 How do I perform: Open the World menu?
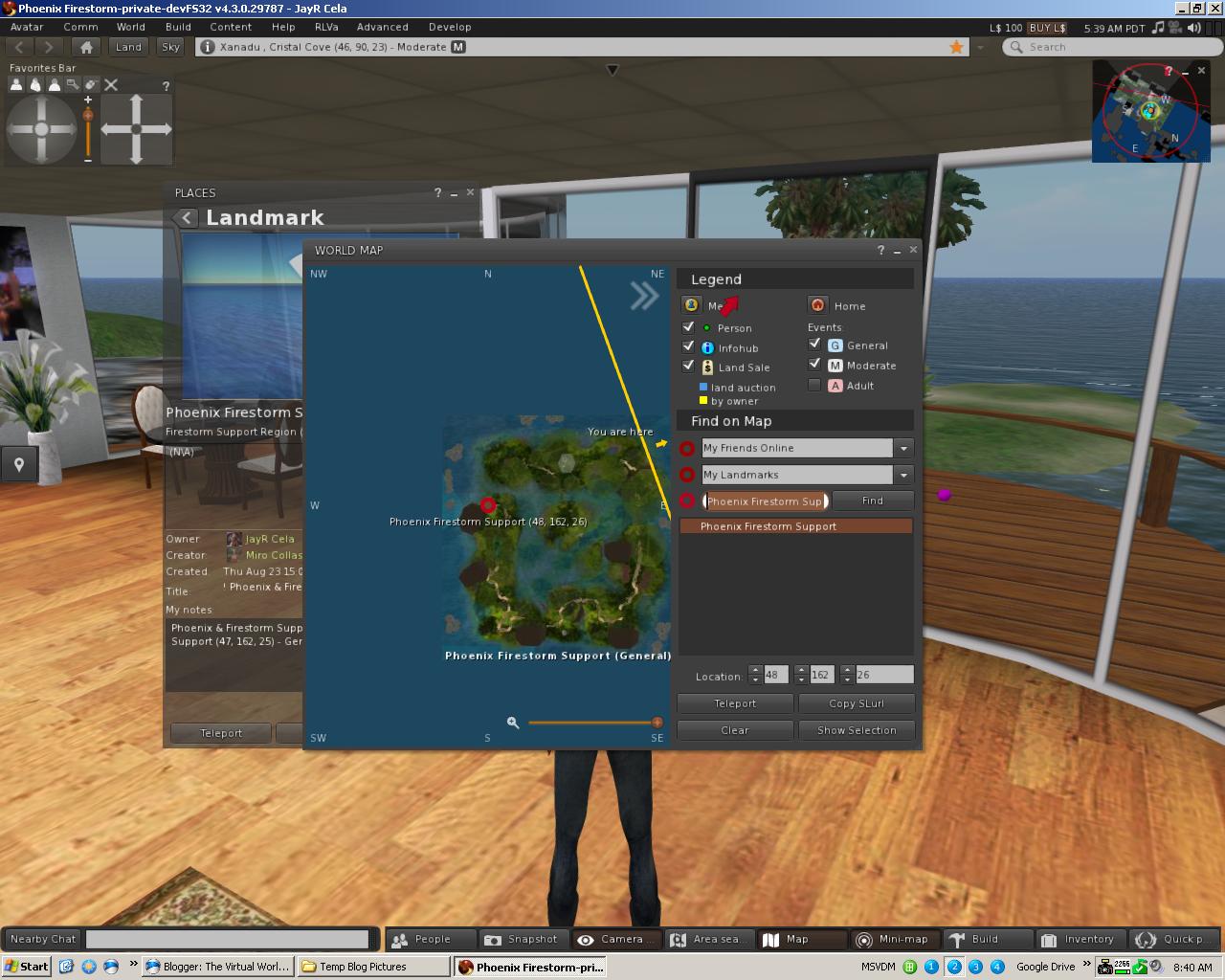[x=131, y=27]
